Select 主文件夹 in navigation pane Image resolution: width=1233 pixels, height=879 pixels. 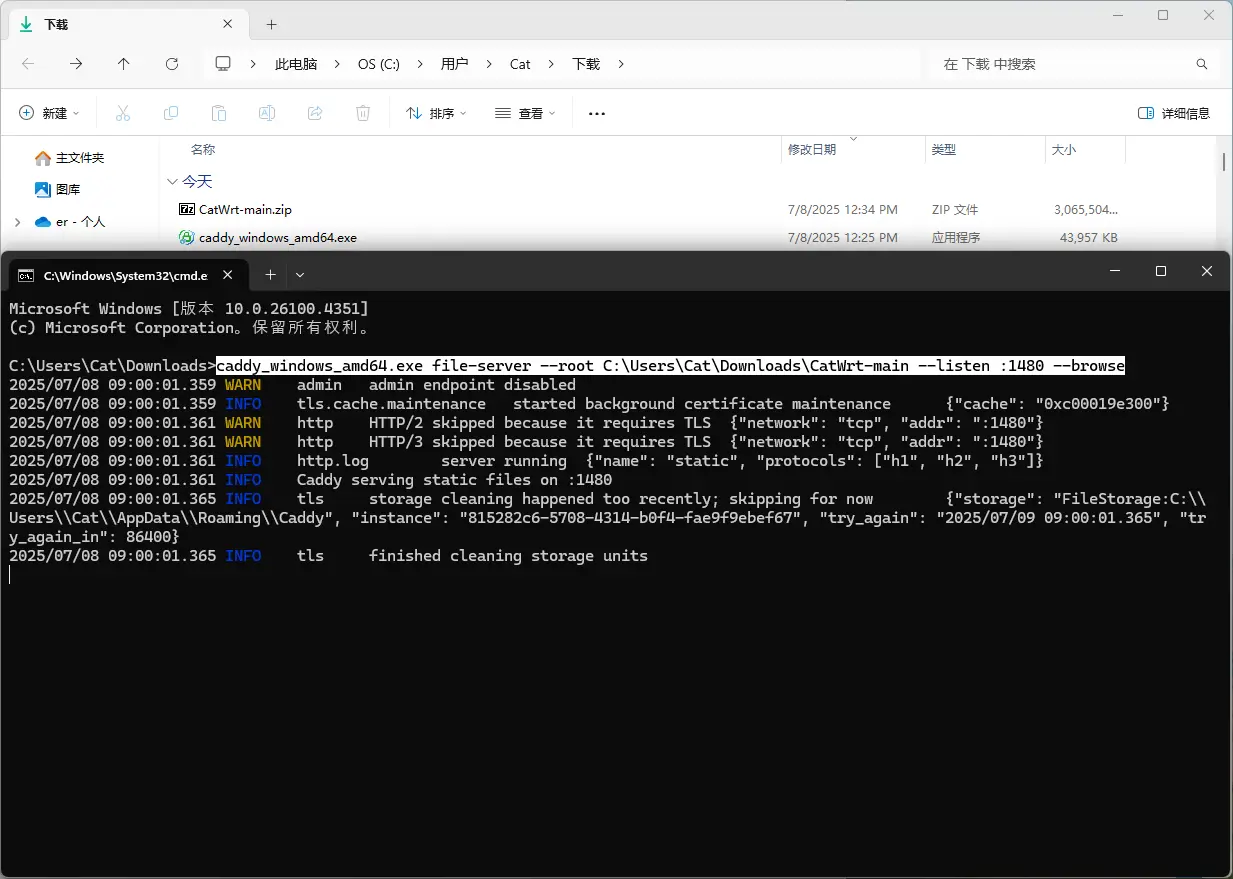pos(80,158)
